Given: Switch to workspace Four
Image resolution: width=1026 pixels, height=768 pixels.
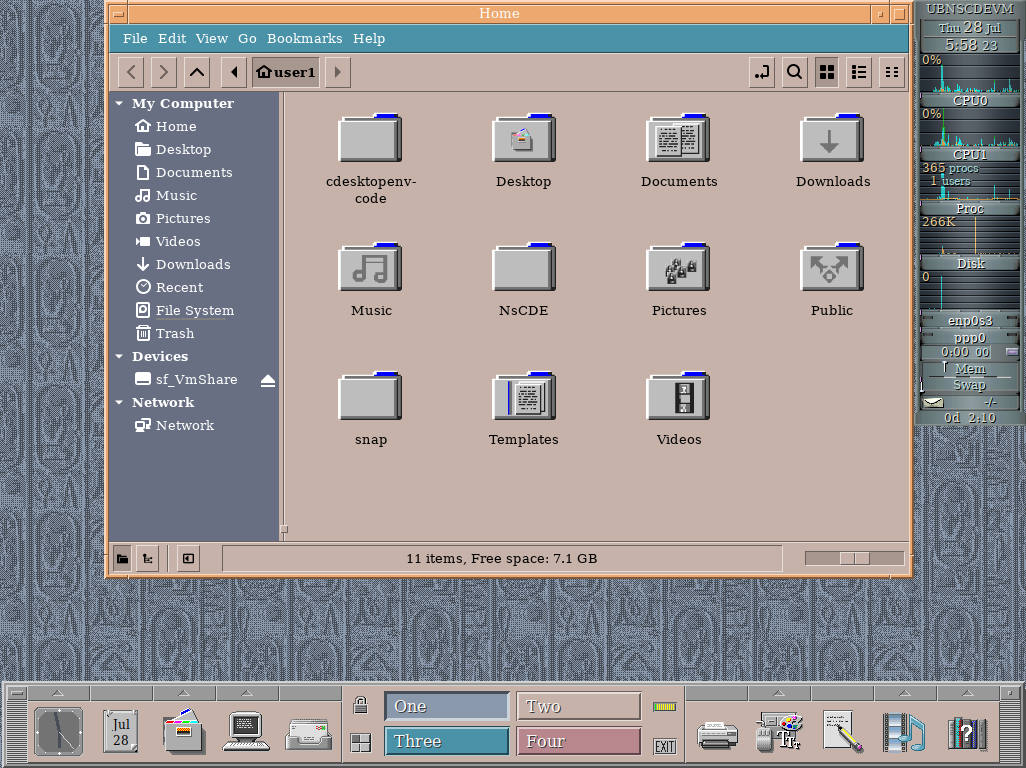Looking at the screenshot, I should (578, 741).
